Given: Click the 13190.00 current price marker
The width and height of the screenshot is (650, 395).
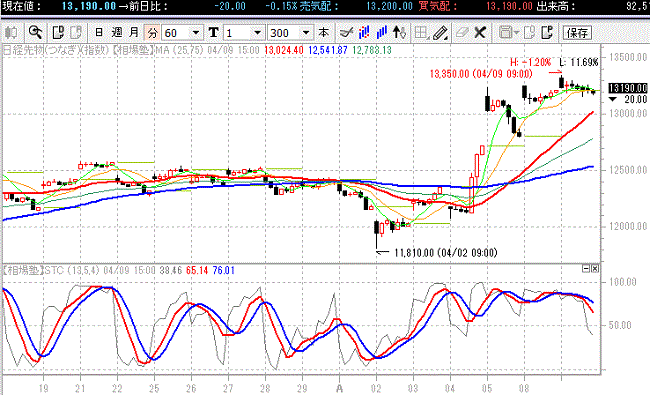Looking at the screenshot, I should 628,88.
